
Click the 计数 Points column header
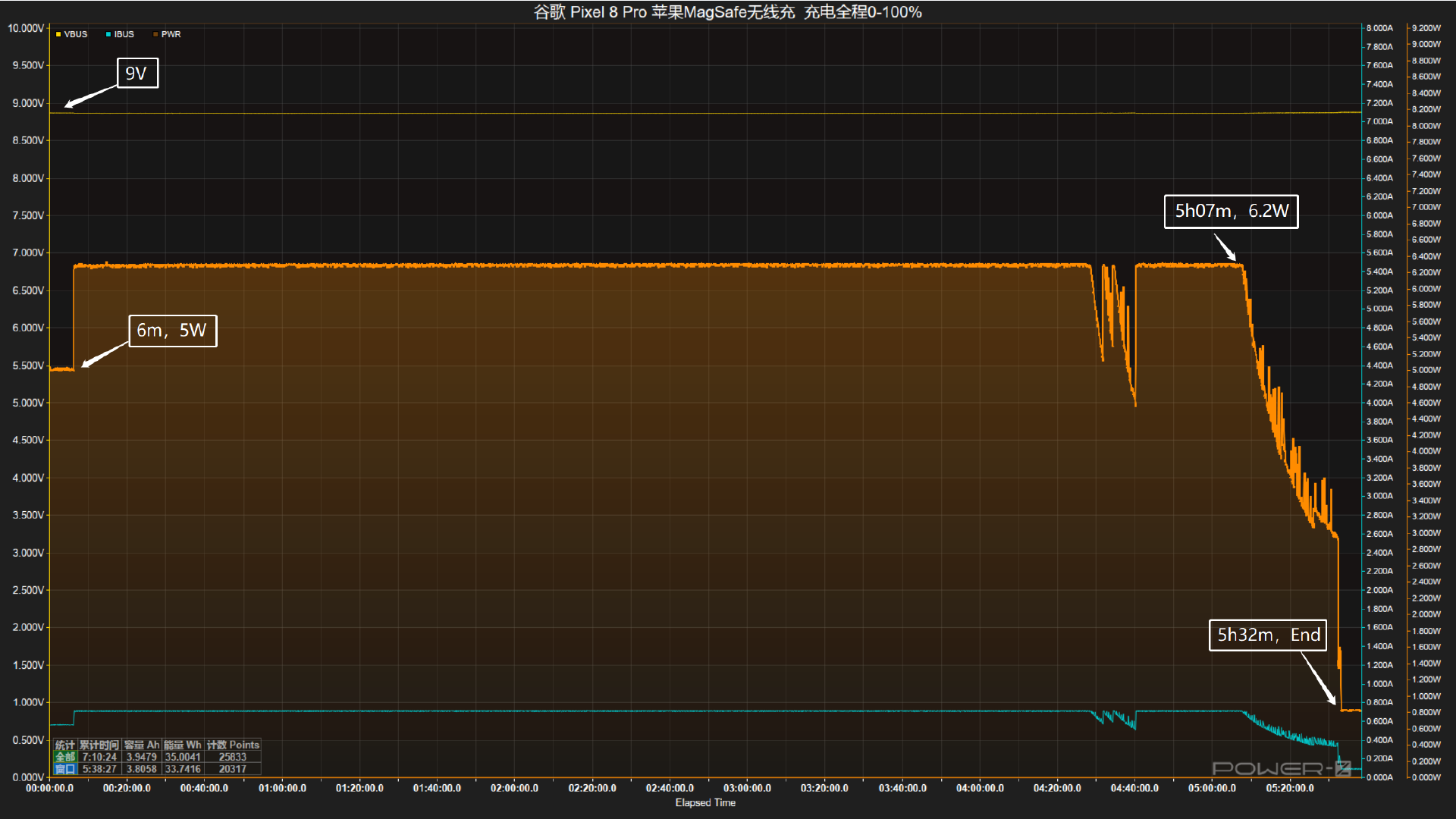[x=233, y=745]
